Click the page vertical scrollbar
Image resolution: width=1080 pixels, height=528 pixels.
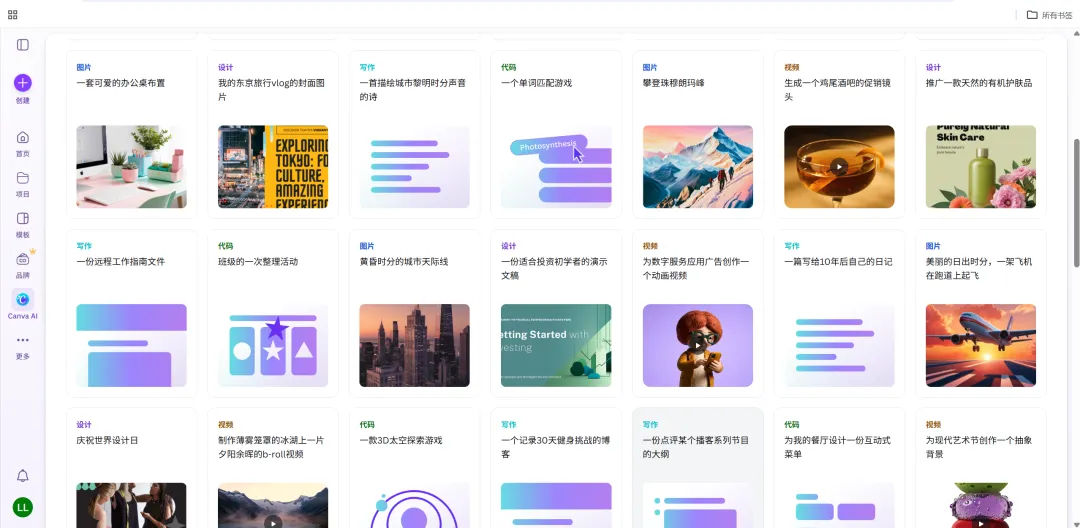pyautogui.click(x=1076, y=203)
